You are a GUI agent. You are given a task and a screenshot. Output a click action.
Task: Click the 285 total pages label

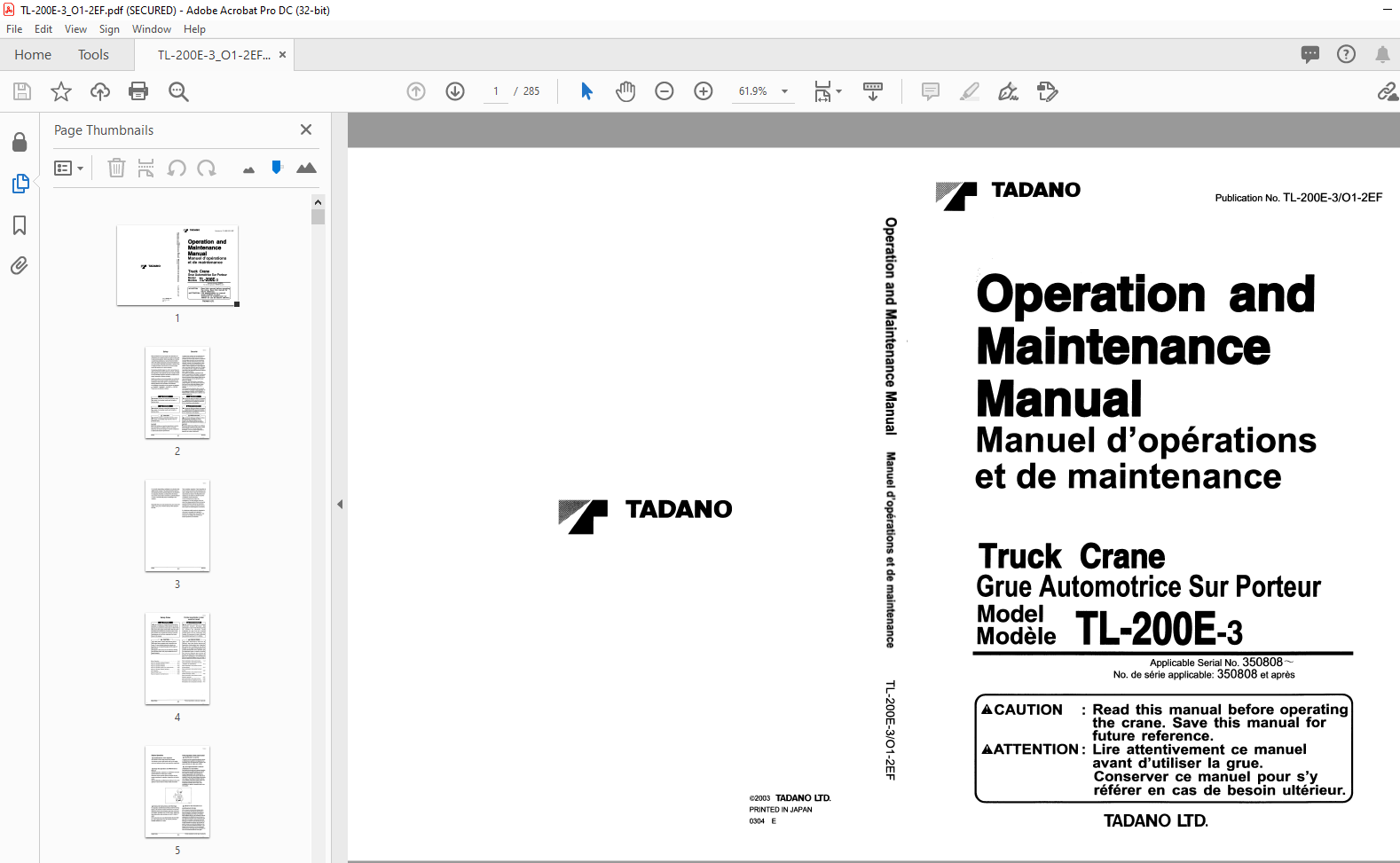coord(531,91)
